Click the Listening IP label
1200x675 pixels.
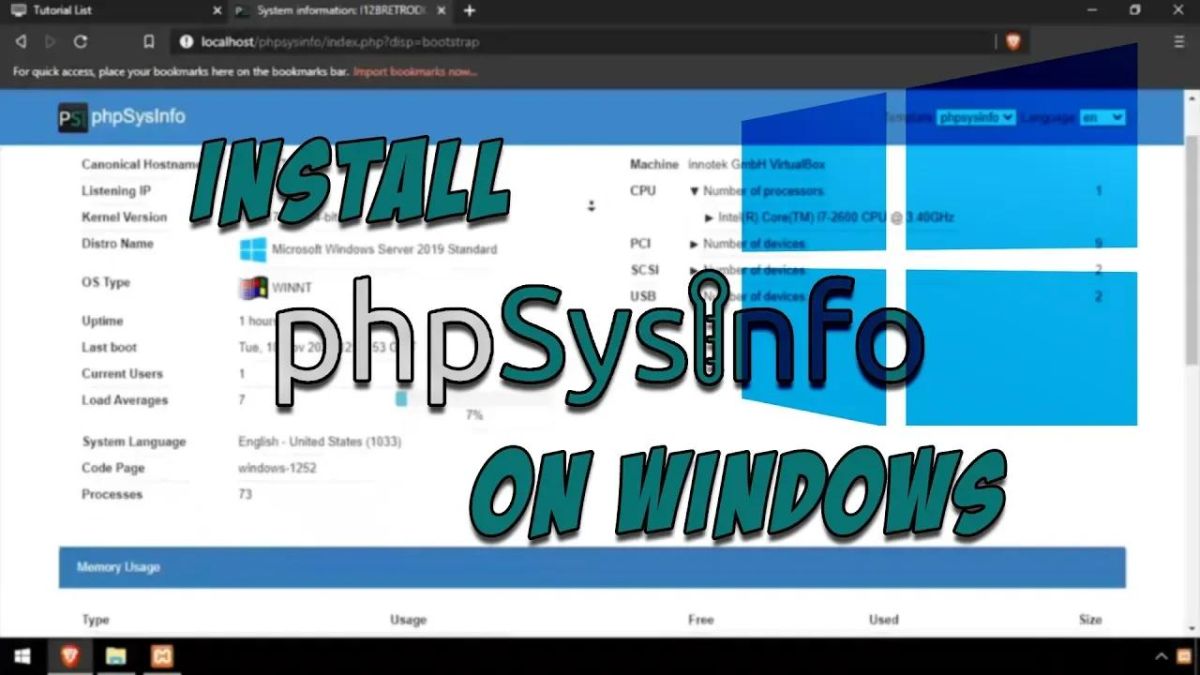(x=116, y=190)
